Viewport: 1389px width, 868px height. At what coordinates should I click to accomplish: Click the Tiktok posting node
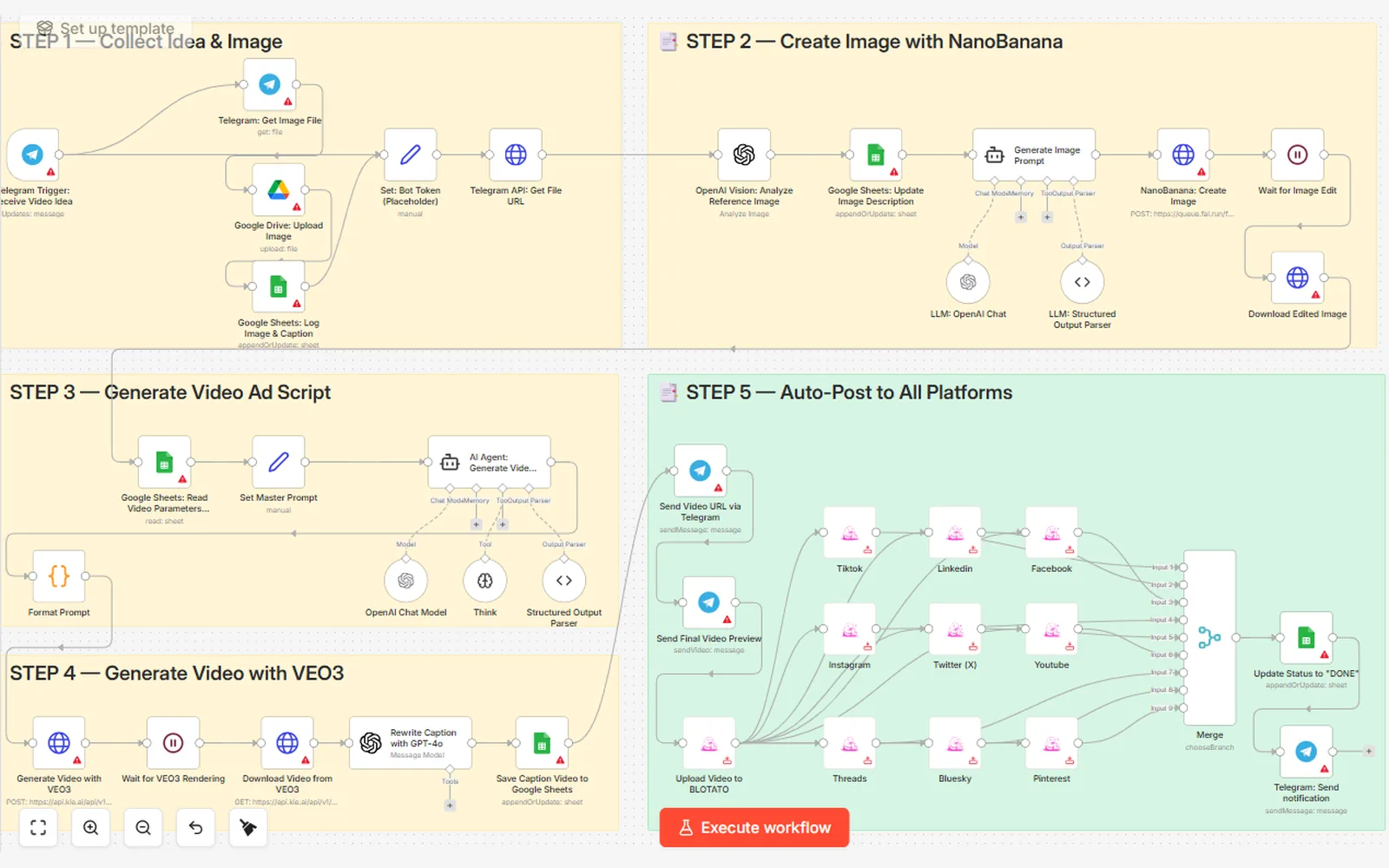pos(850,532)
